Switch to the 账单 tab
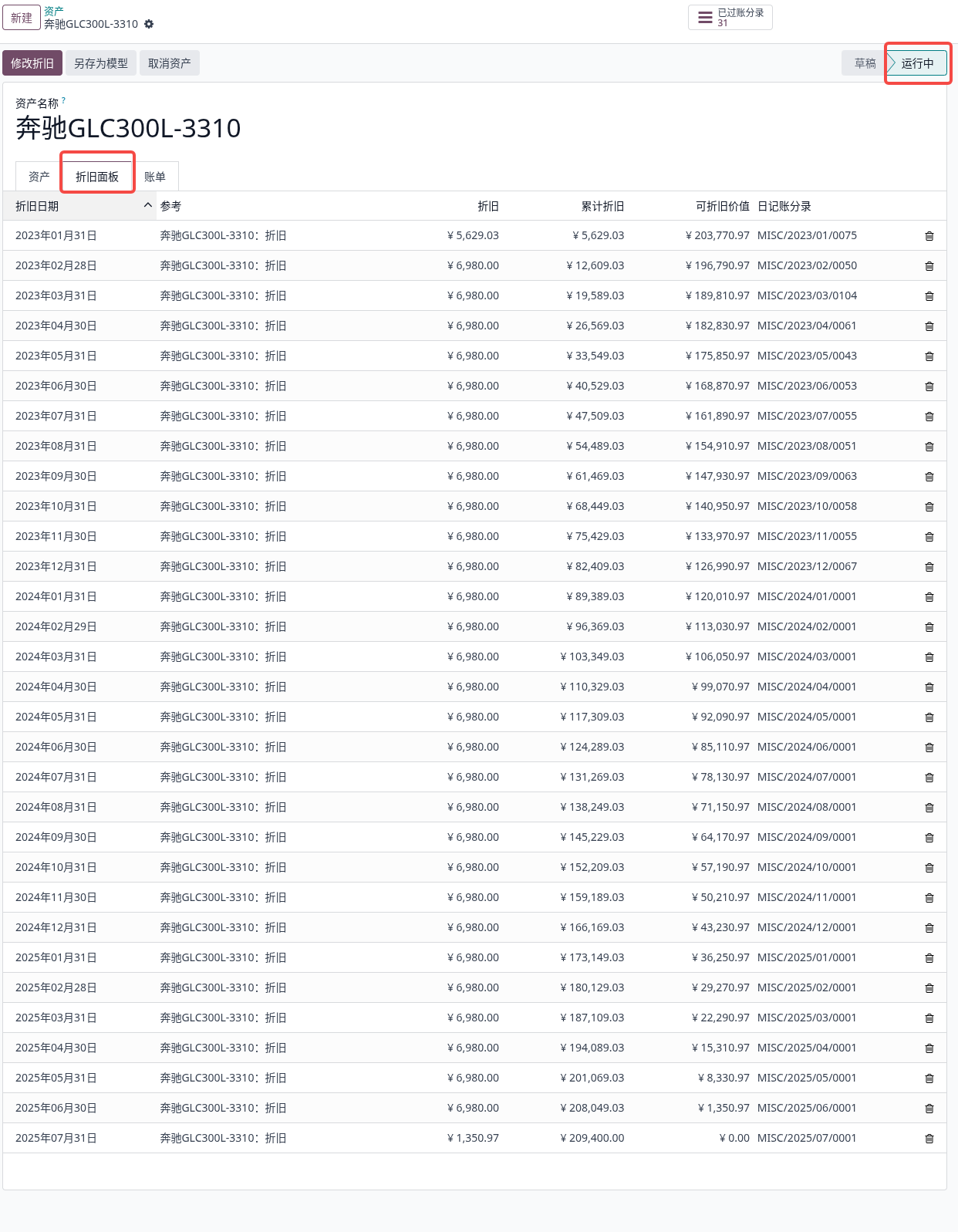Image resolution: width=958 pixels, height=1232 pixels. click(x=155, y=177)
